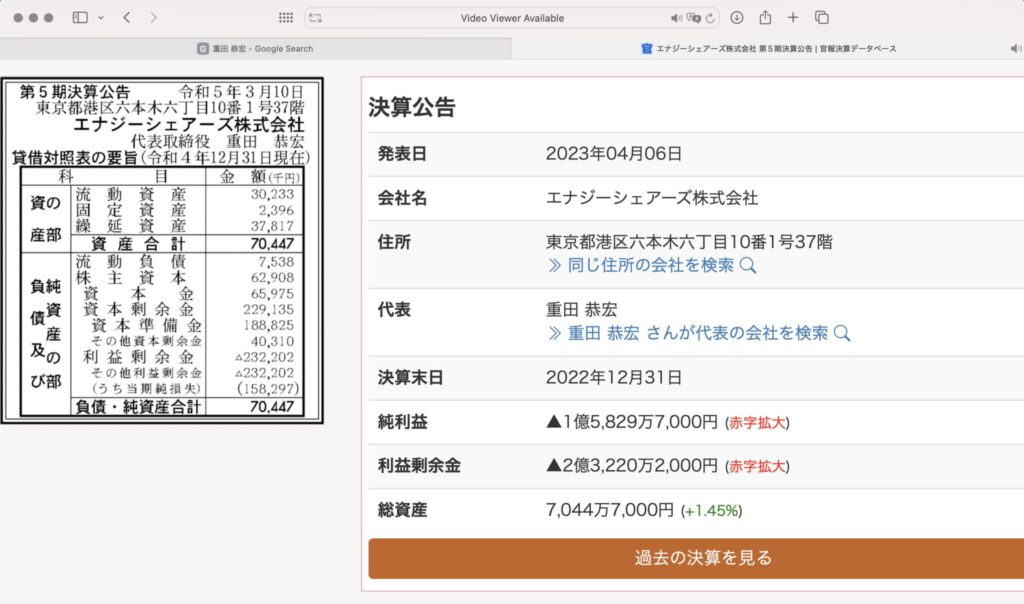Click the 第5期決算公告 balance sheet image
This screenshot has width=1024, height=604.
(x=163, y=250)
